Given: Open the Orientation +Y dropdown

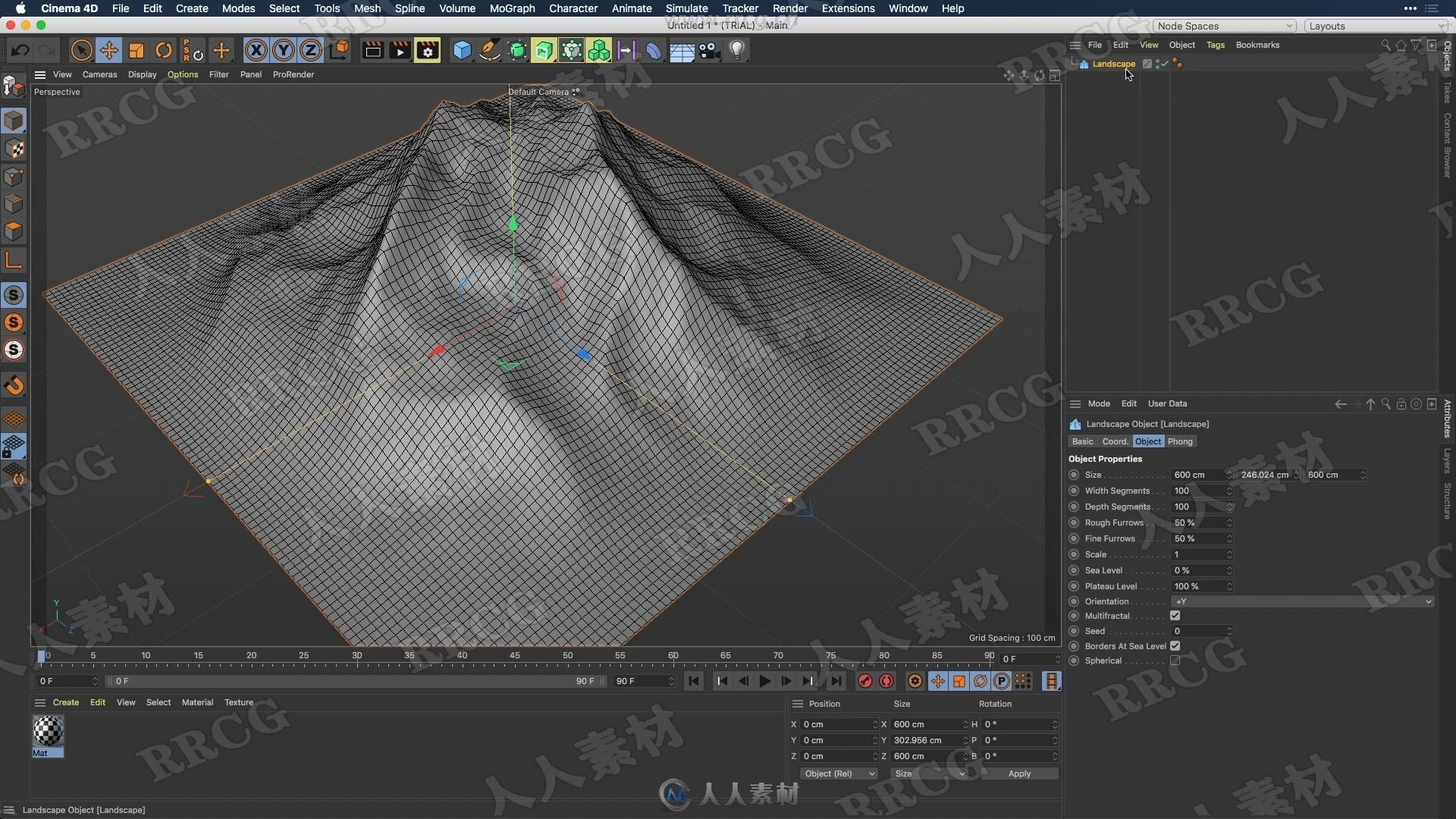Looking at the screenshot, I should [1302, 601].
